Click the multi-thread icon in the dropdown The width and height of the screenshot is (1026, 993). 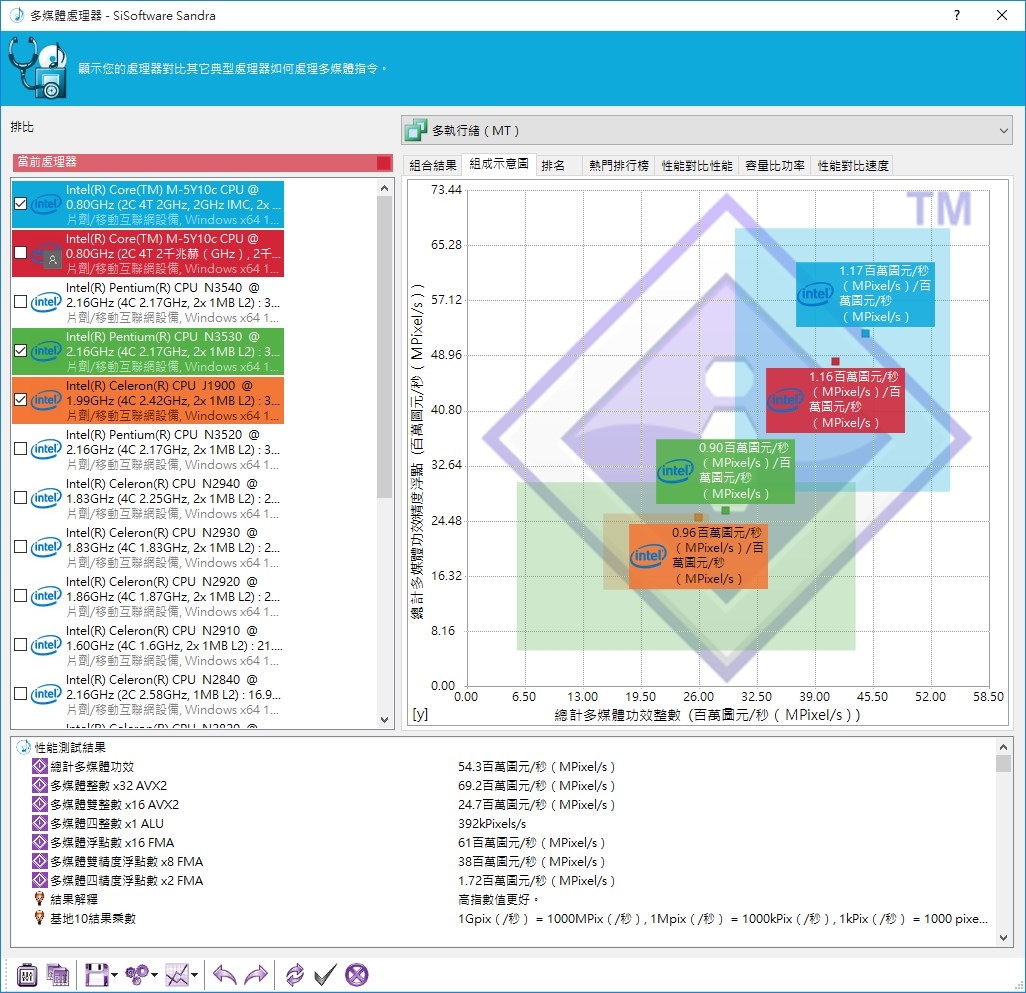tap(416, 130)
